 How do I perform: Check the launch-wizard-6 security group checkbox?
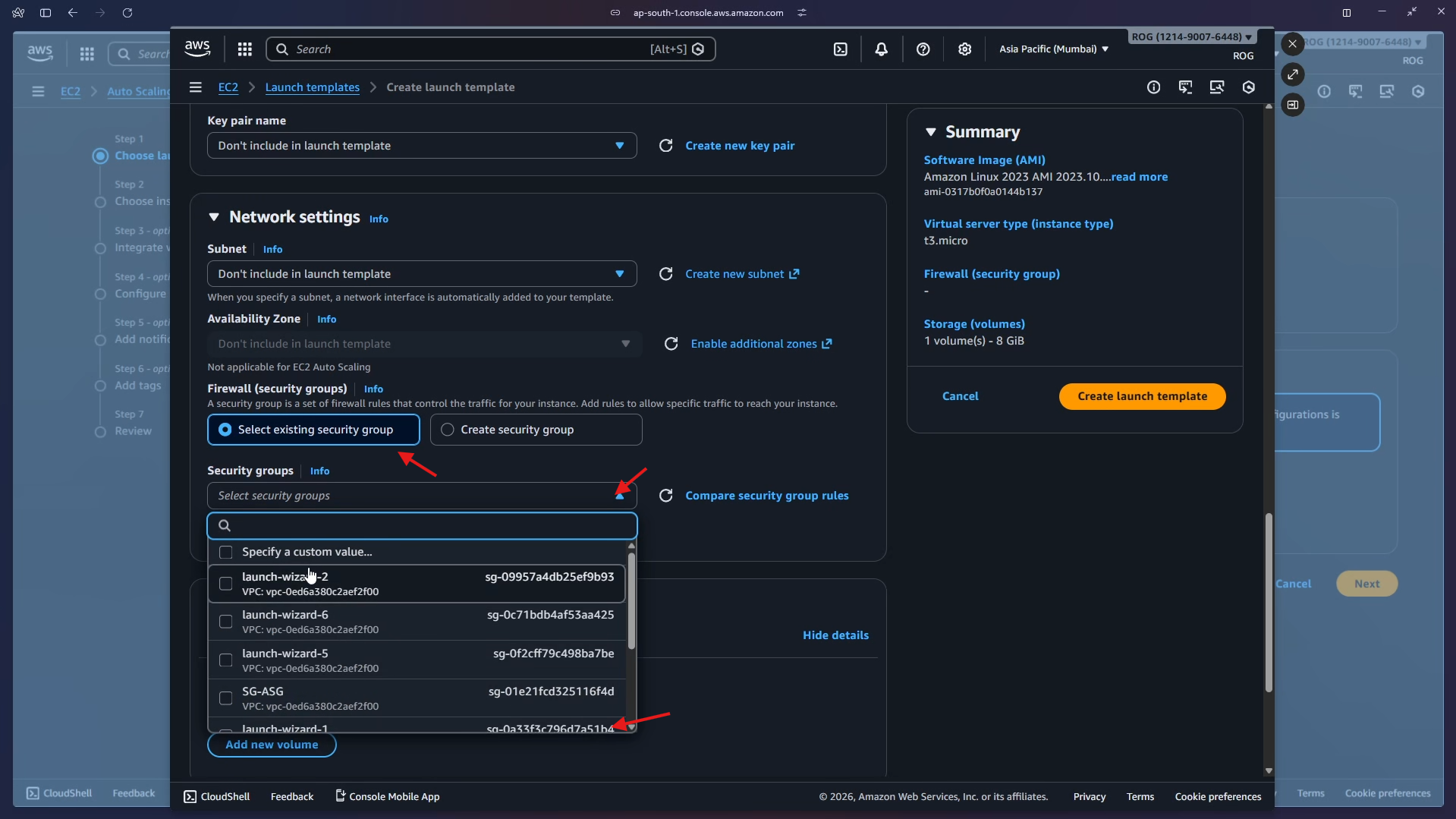[225, 621]
